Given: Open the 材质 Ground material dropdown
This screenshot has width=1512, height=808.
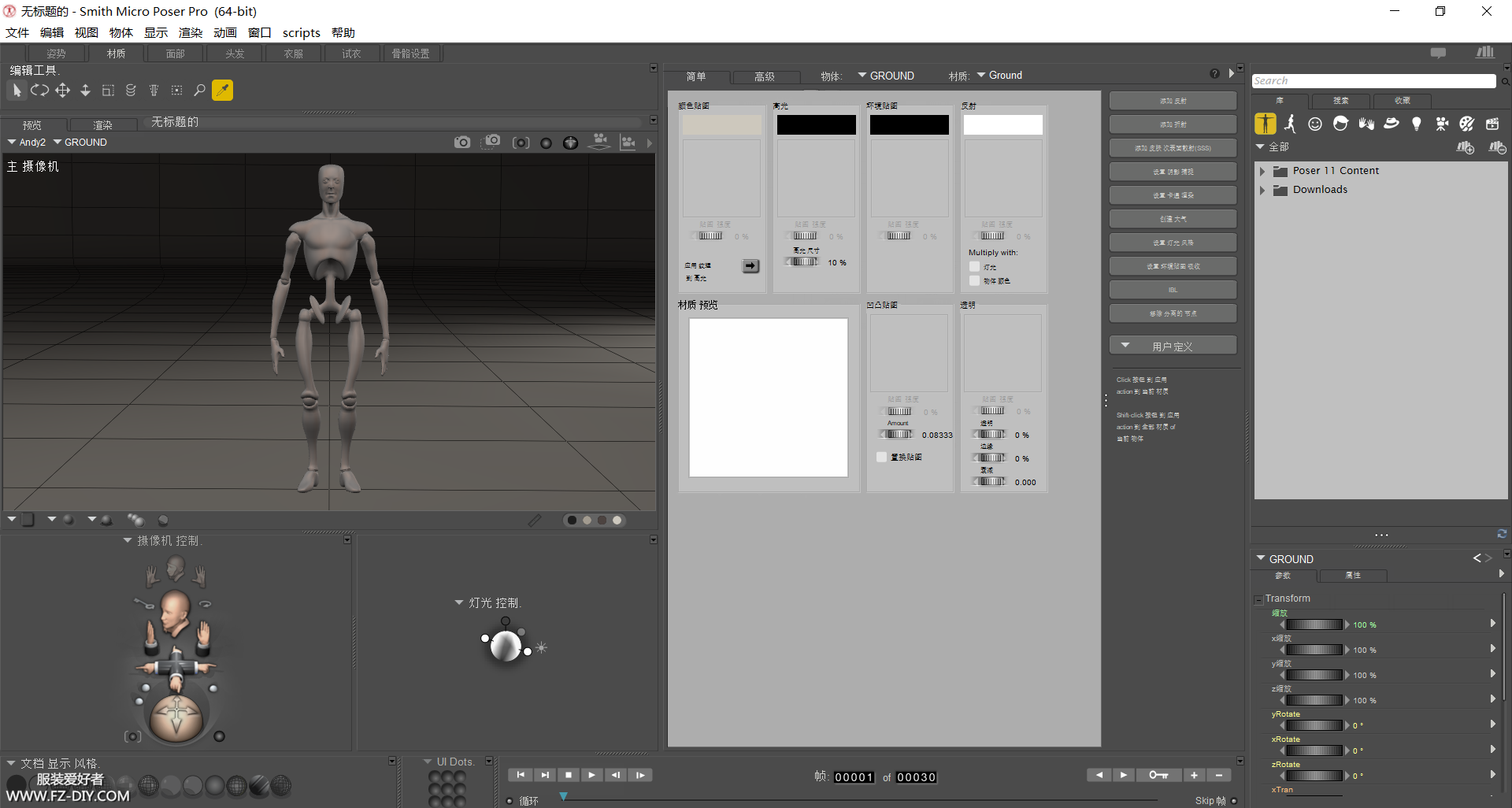Looking at the screenshot, I should 1000,76.
